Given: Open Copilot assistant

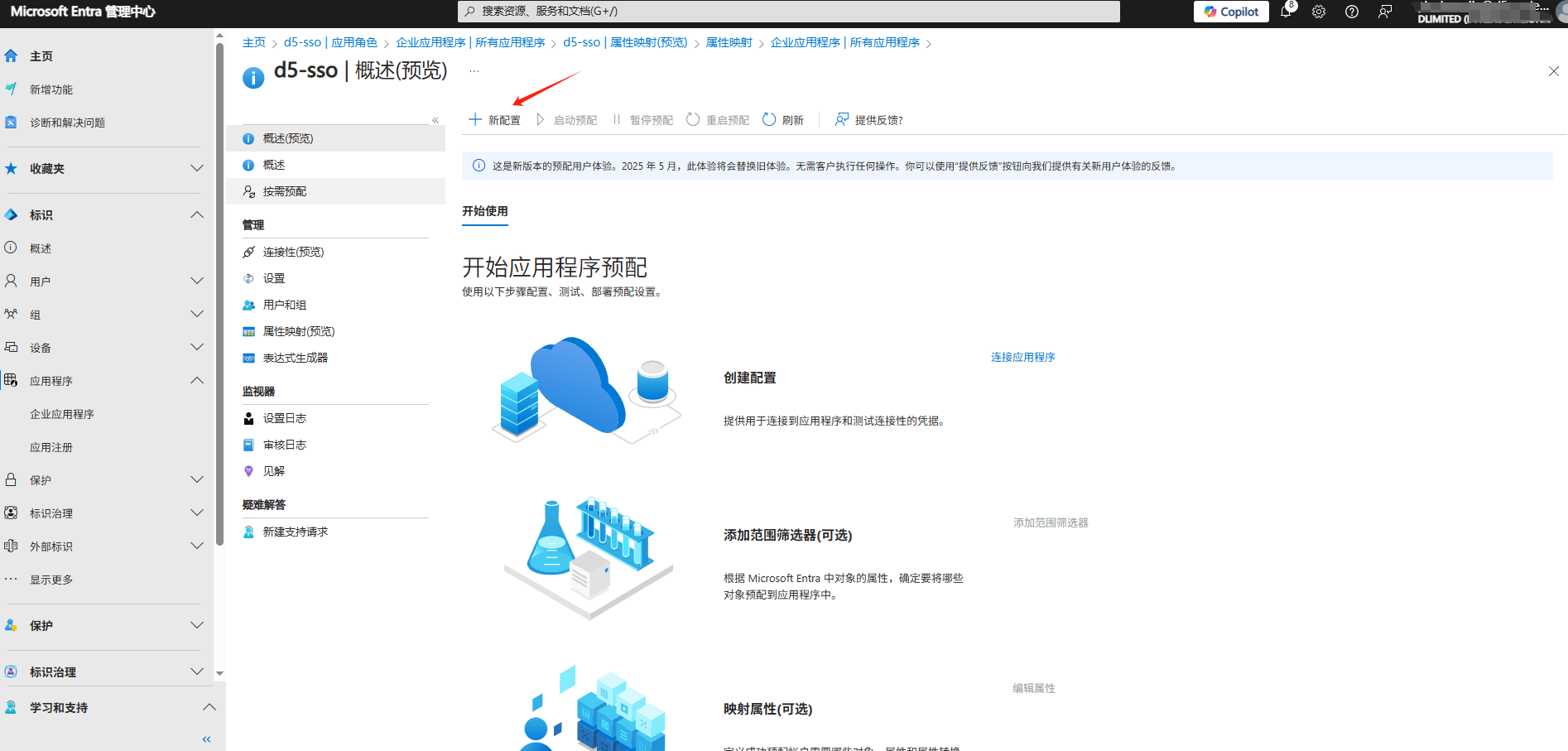Looking at the screenshot, I should point(1231,12).
